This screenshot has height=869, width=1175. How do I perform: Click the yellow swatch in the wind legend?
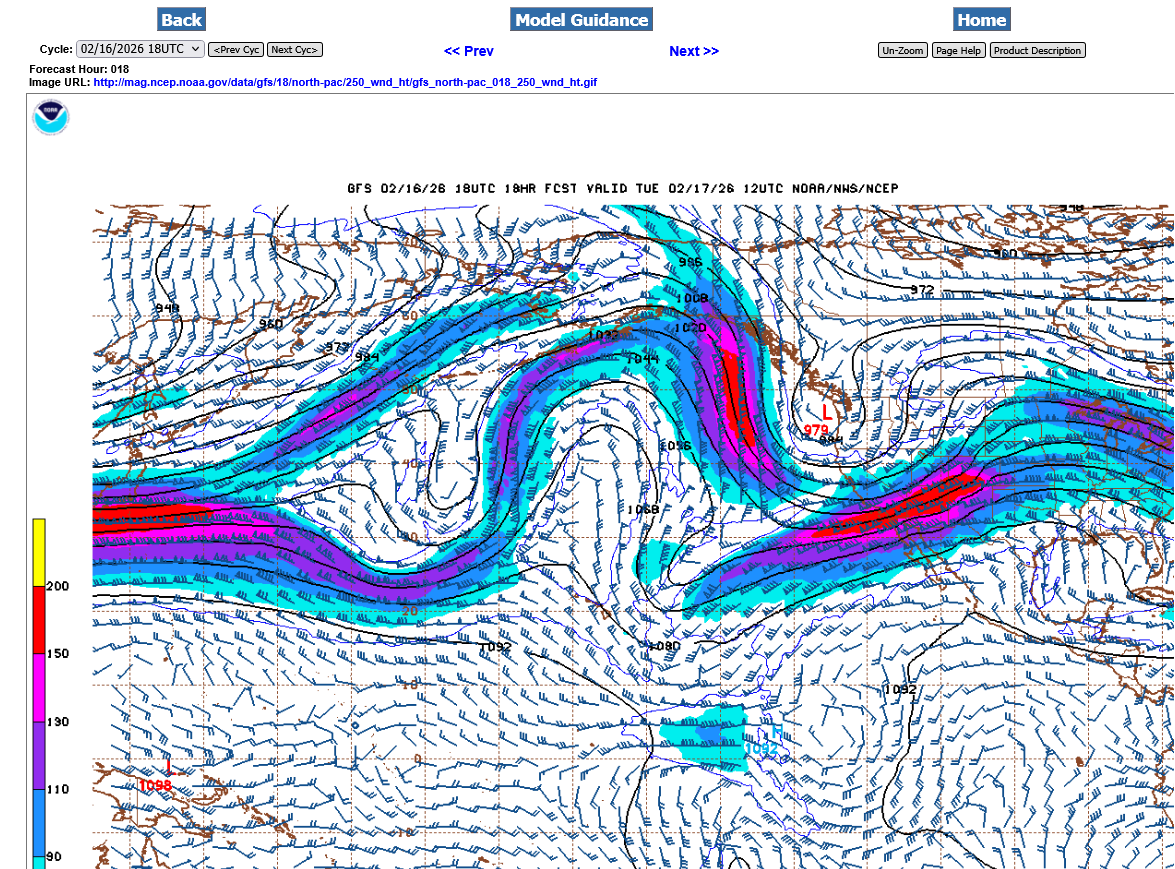38,551
